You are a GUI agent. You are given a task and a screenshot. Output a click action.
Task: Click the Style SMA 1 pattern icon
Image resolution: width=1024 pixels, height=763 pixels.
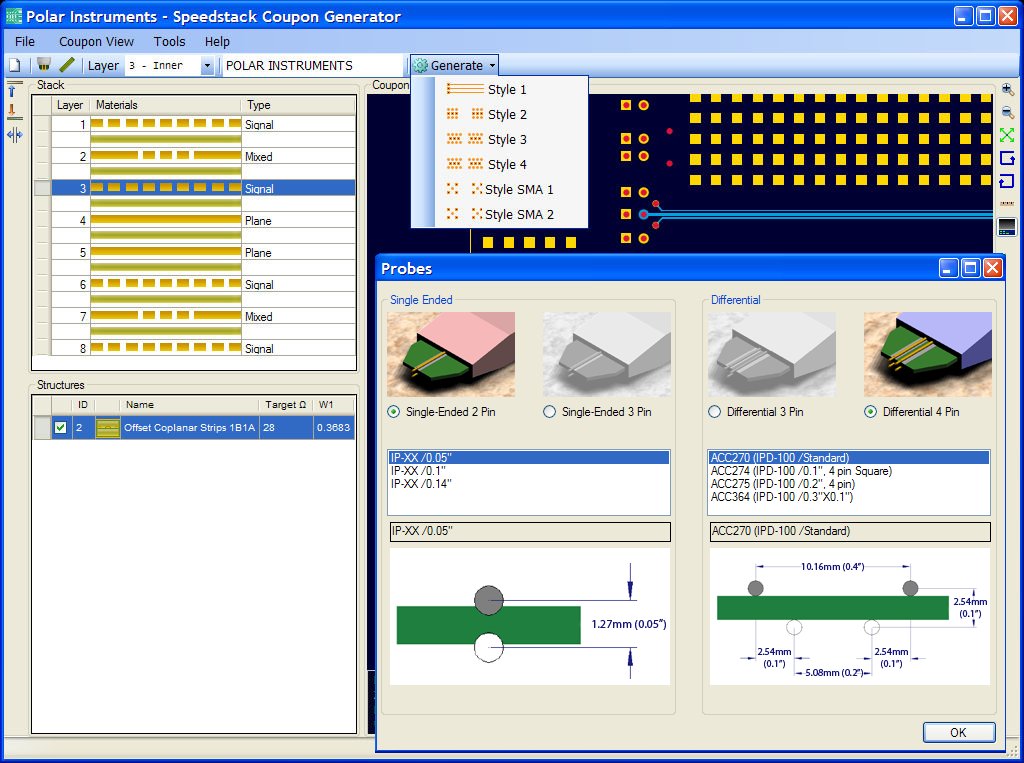pyautogui.click(x=464, y=189)
